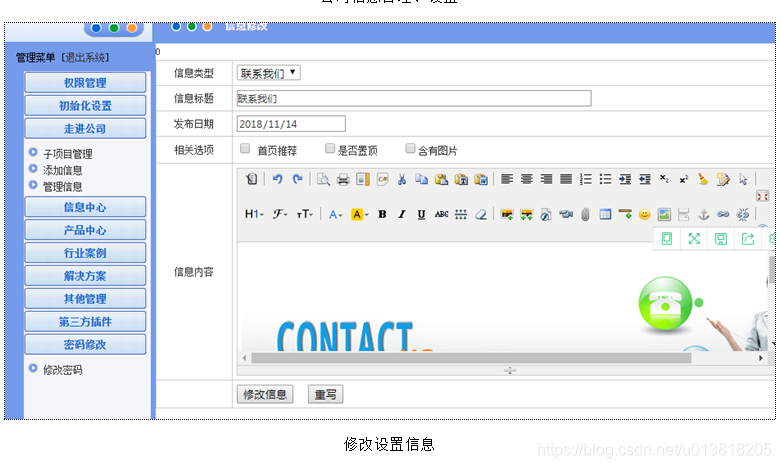Open the 子项目管理 link
The image size is (781, 468).
[x=68, y=154]
